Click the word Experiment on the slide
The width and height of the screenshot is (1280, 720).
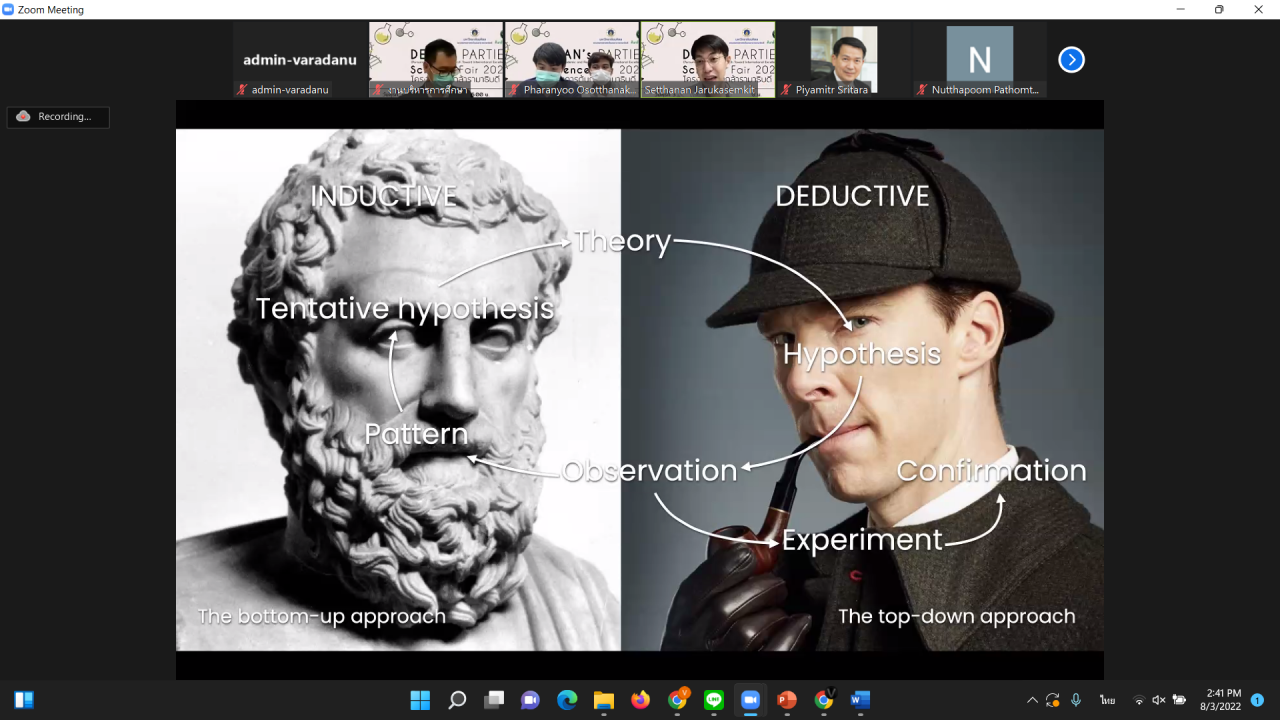(x=862, y=540)
